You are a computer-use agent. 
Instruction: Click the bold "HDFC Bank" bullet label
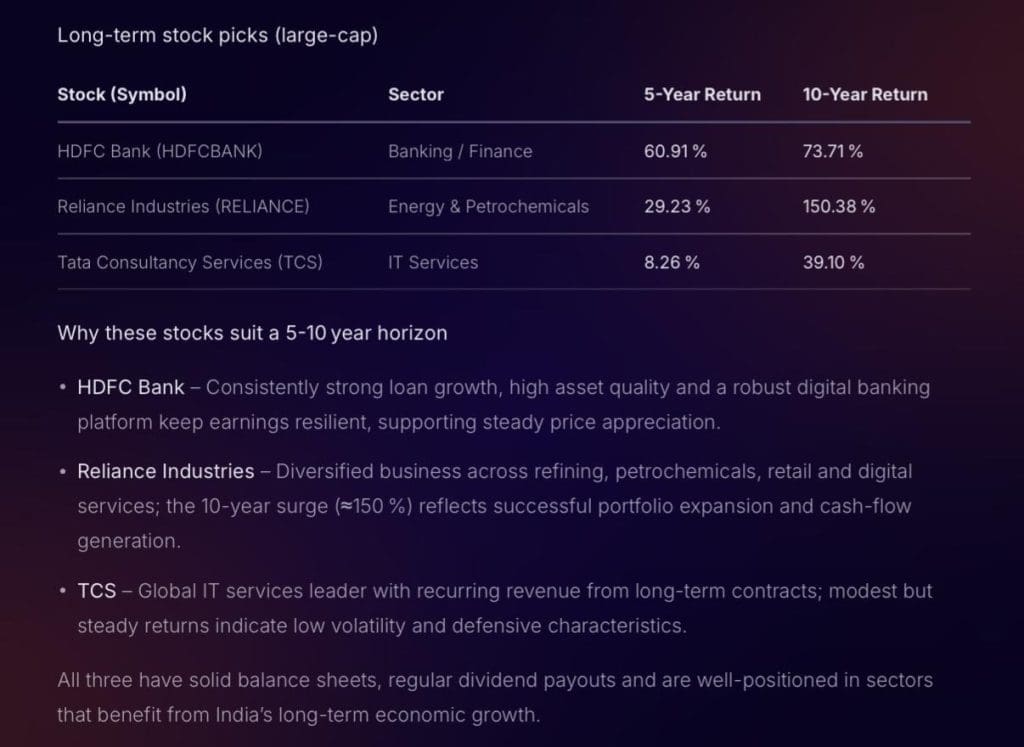pos(131,387)
